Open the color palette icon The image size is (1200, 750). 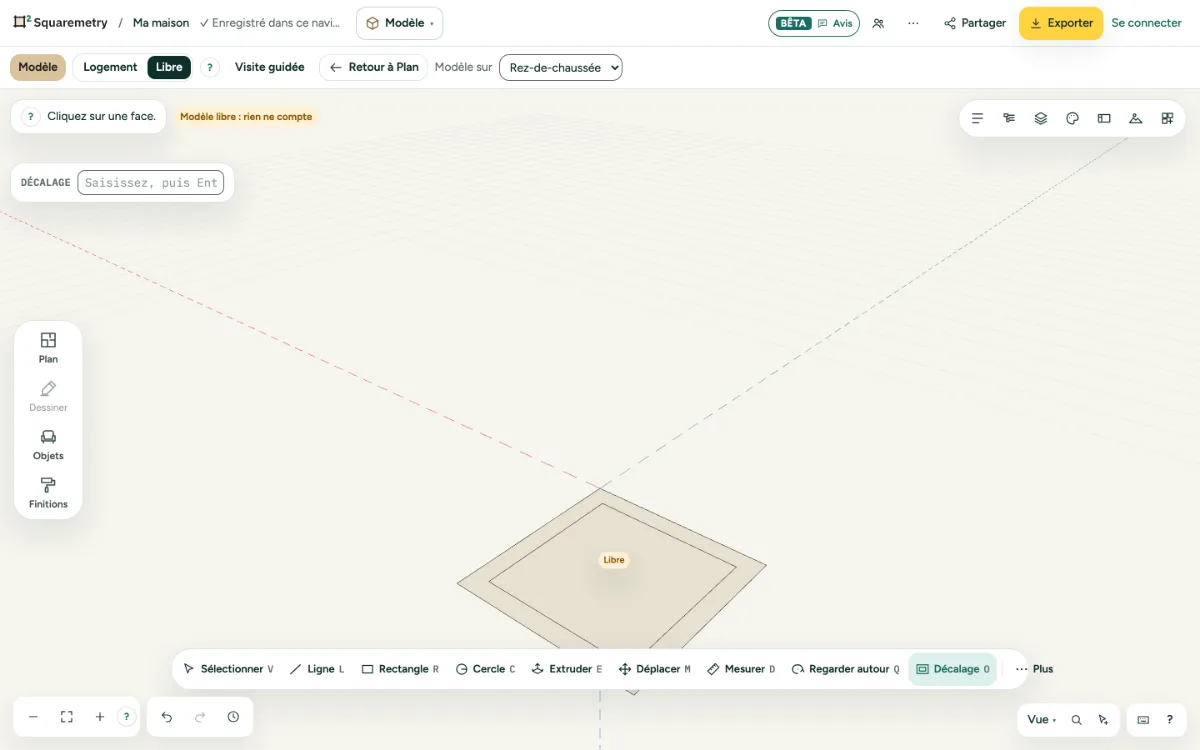point(1072,118)
